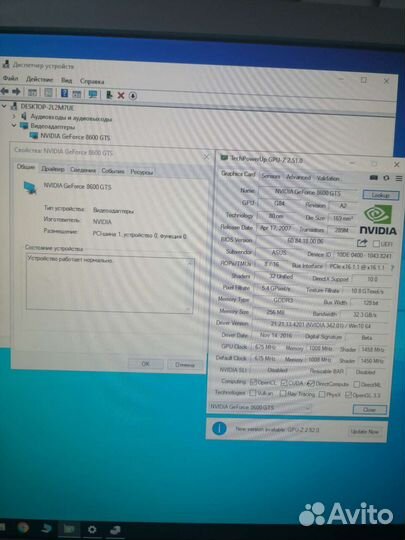Screen dimensions: 405x540
Task: Toggle the console tree icon in Device Manager toolbar
Action: point(32,92)
